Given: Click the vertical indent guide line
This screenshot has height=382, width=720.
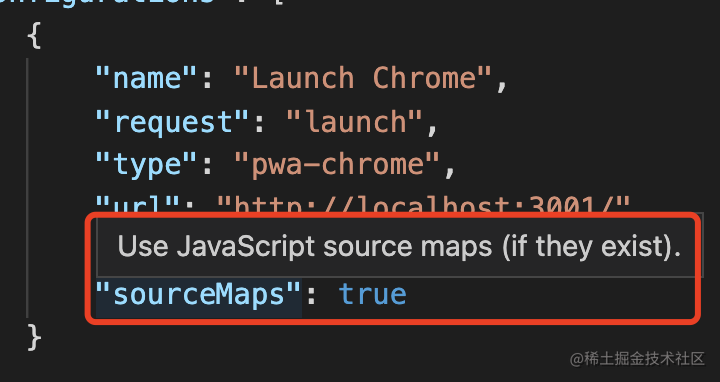Looking at the screenshot, I should pos(27,187).
